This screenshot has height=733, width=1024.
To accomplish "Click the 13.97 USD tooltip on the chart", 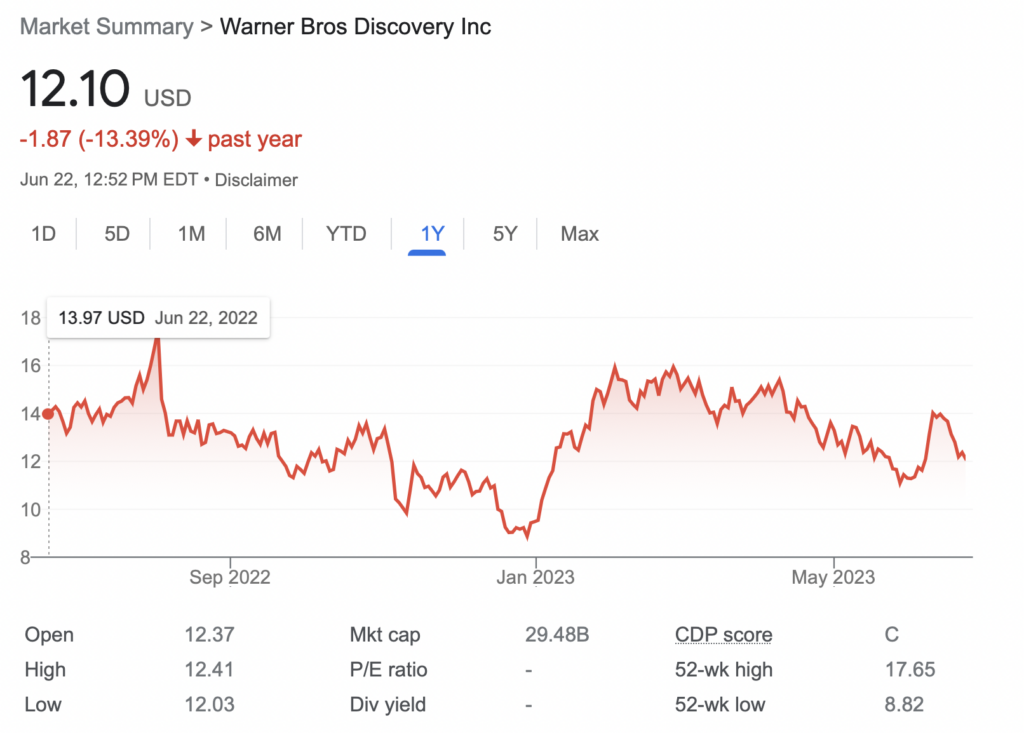I will pos(156,318).
